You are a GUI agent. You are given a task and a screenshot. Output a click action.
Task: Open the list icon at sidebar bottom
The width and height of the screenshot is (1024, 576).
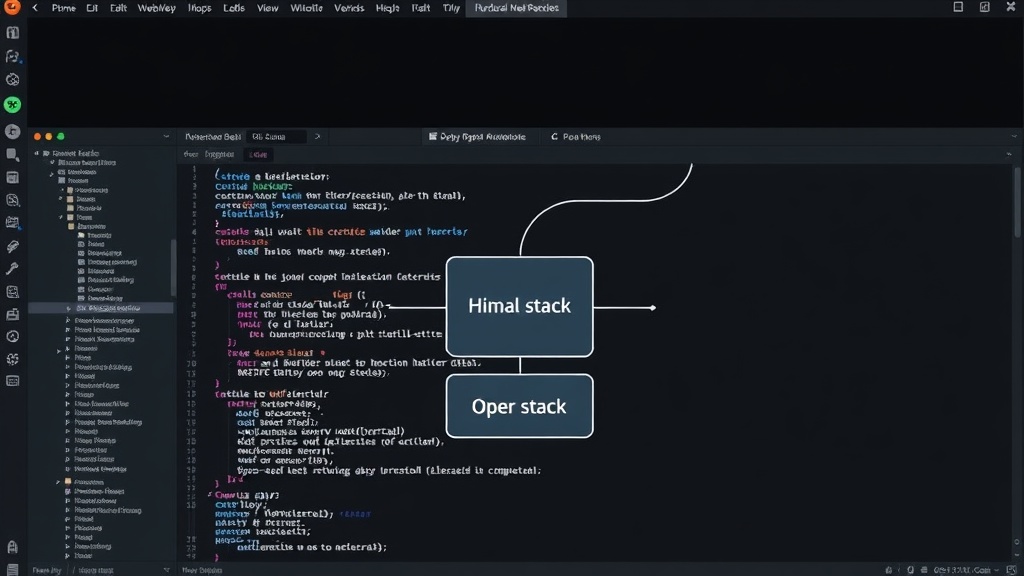coord(12,569)
